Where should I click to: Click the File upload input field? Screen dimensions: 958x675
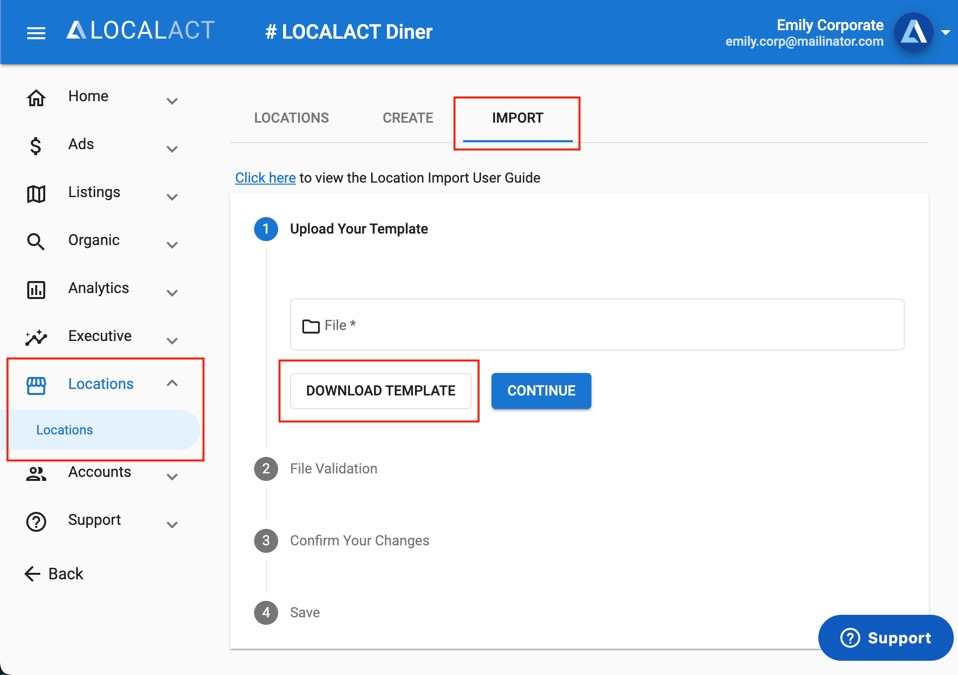pyautogui.click(x=597, y=325)
